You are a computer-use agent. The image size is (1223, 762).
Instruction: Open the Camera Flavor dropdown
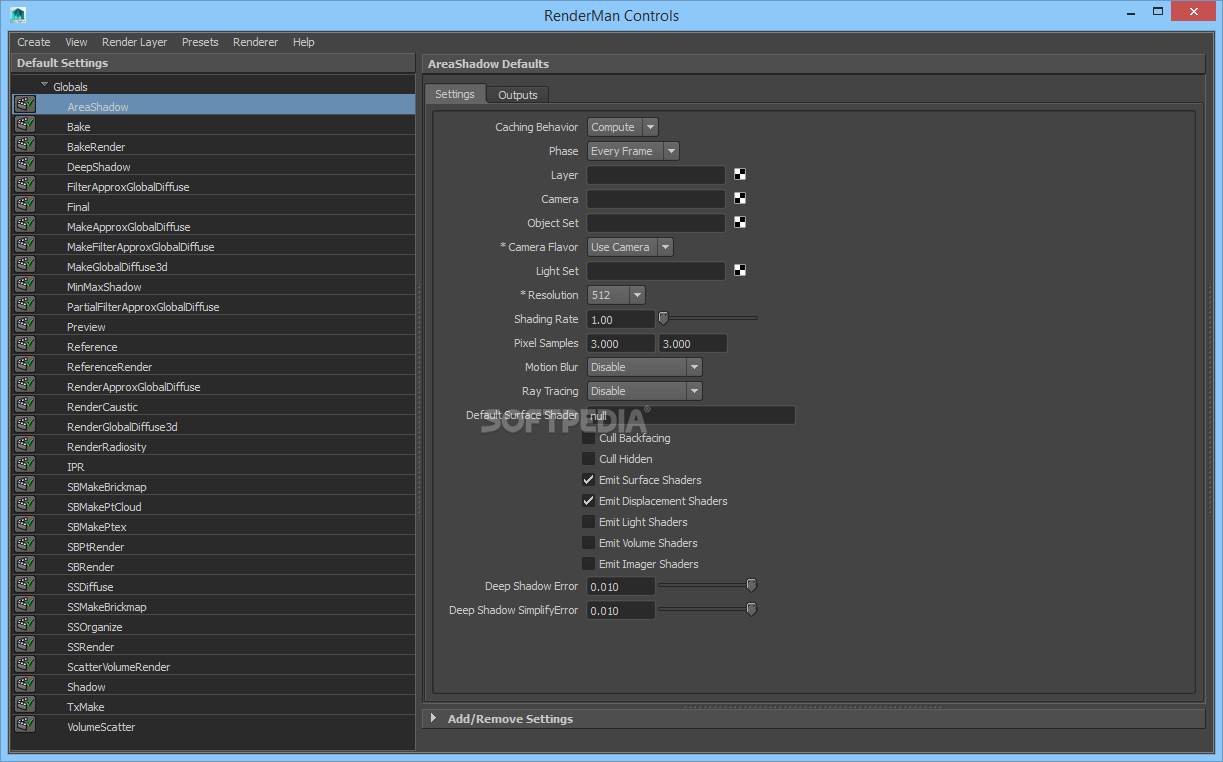pyautogui.click(x=630, y=247)
